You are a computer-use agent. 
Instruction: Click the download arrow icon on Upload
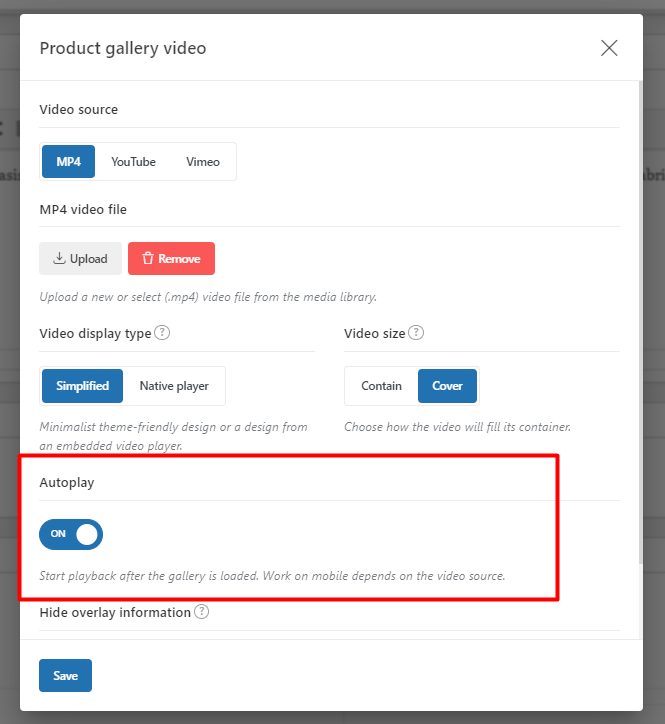point(59,258)
